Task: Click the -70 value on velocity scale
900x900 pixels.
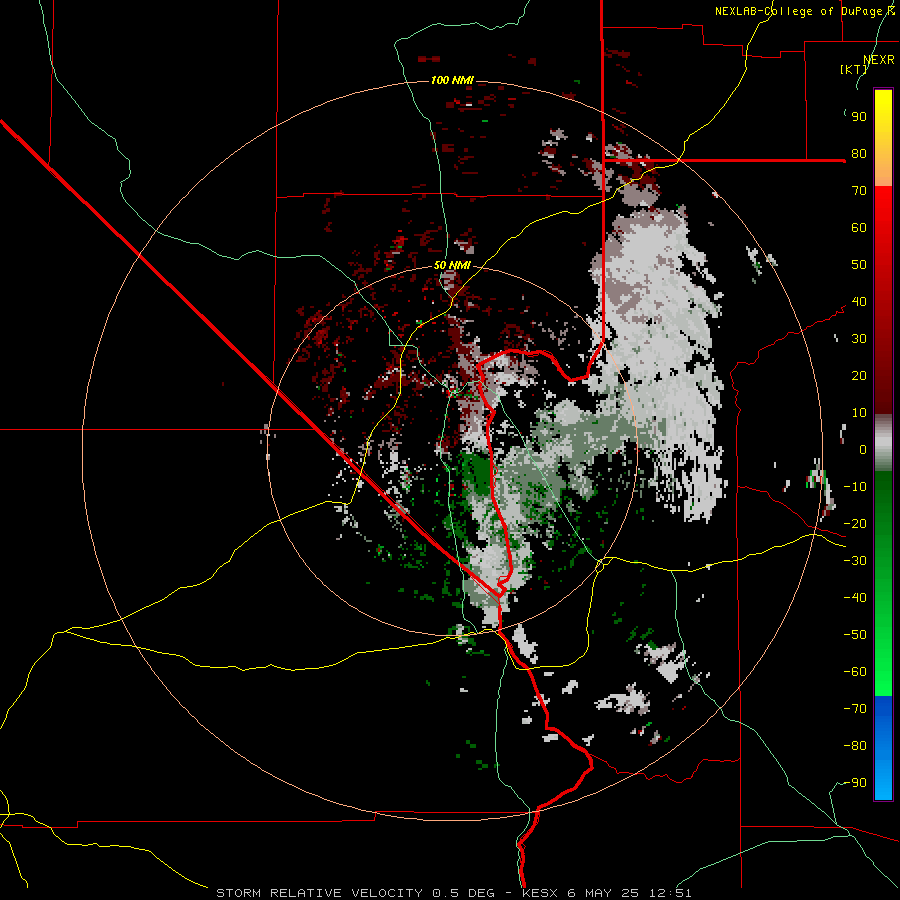Action: 855,709
